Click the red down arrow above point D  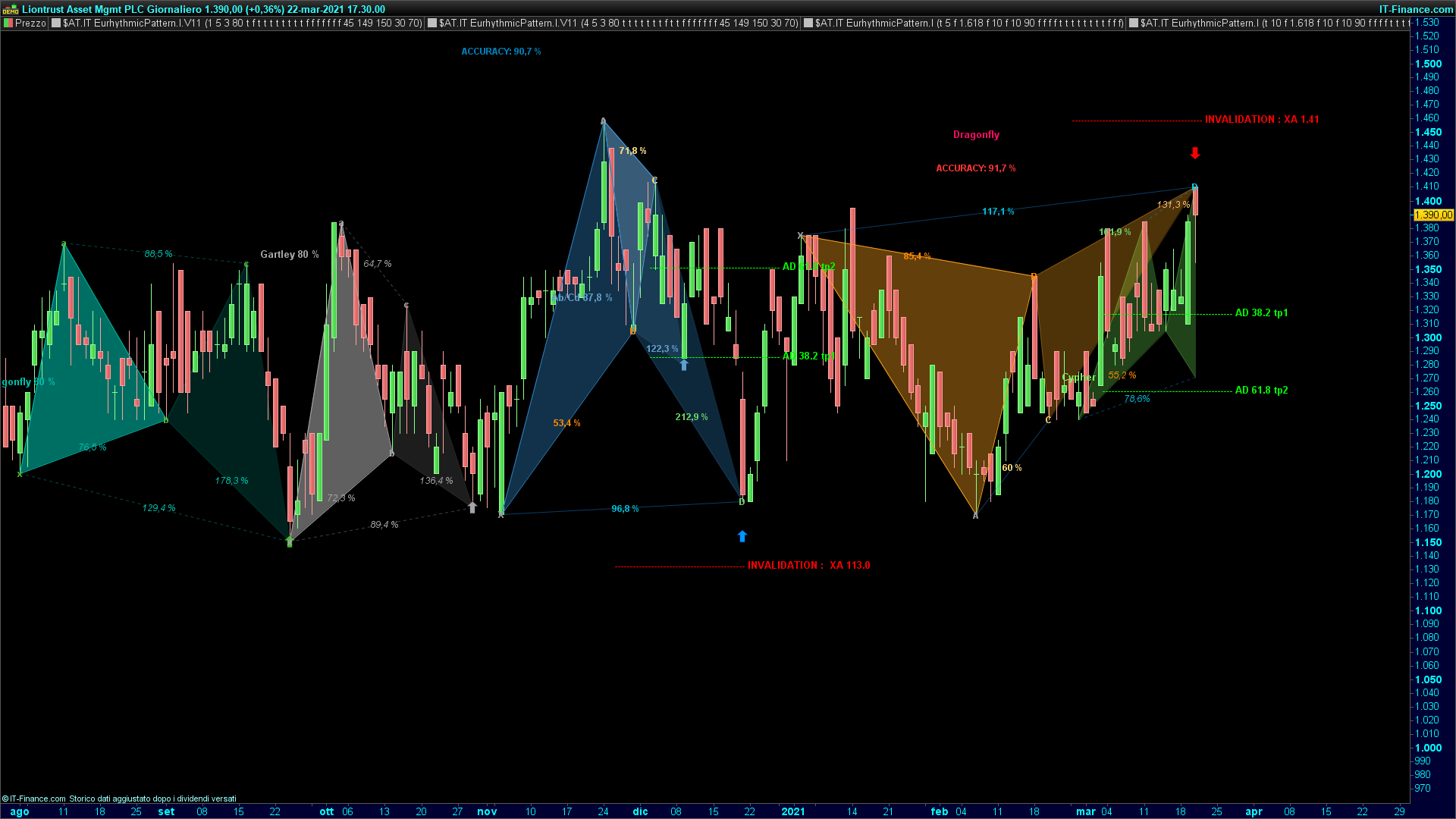tap(1195, 153)
